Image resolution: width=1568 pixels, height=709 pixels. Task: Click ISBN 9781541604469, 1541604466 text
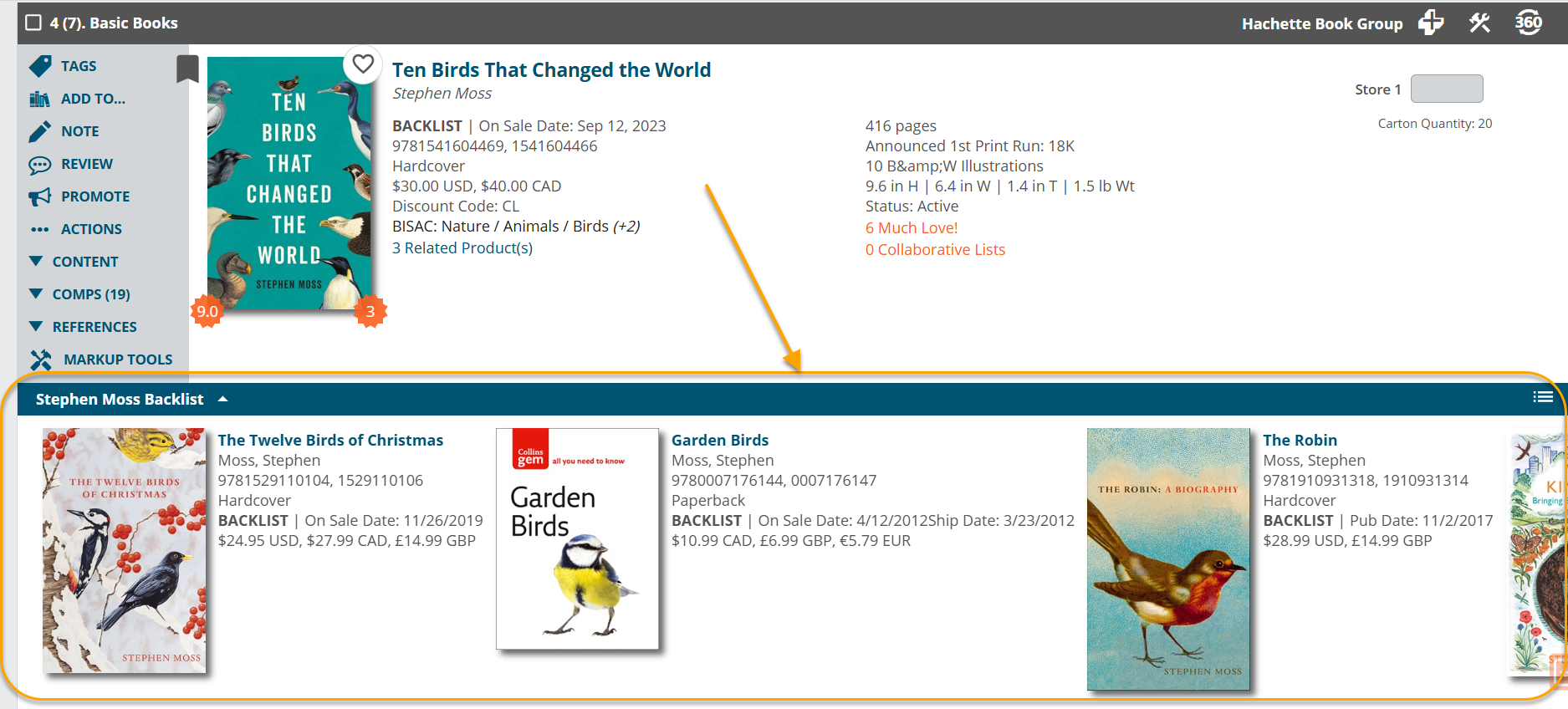[x=495, y=146]
